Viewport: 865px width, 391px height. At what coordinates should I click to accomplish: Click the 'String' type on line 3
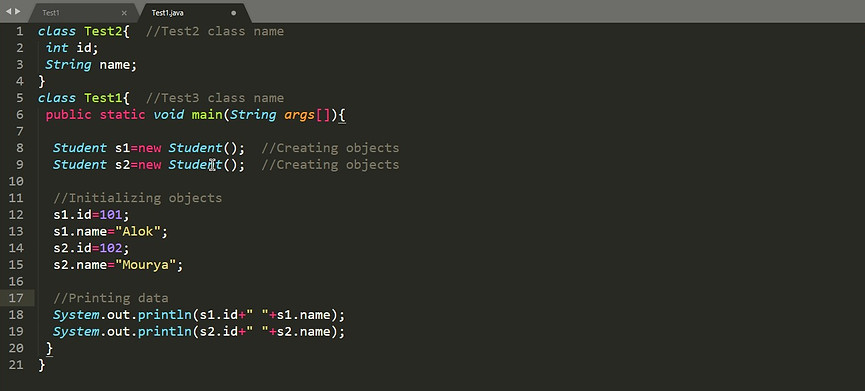coord(68,65)
